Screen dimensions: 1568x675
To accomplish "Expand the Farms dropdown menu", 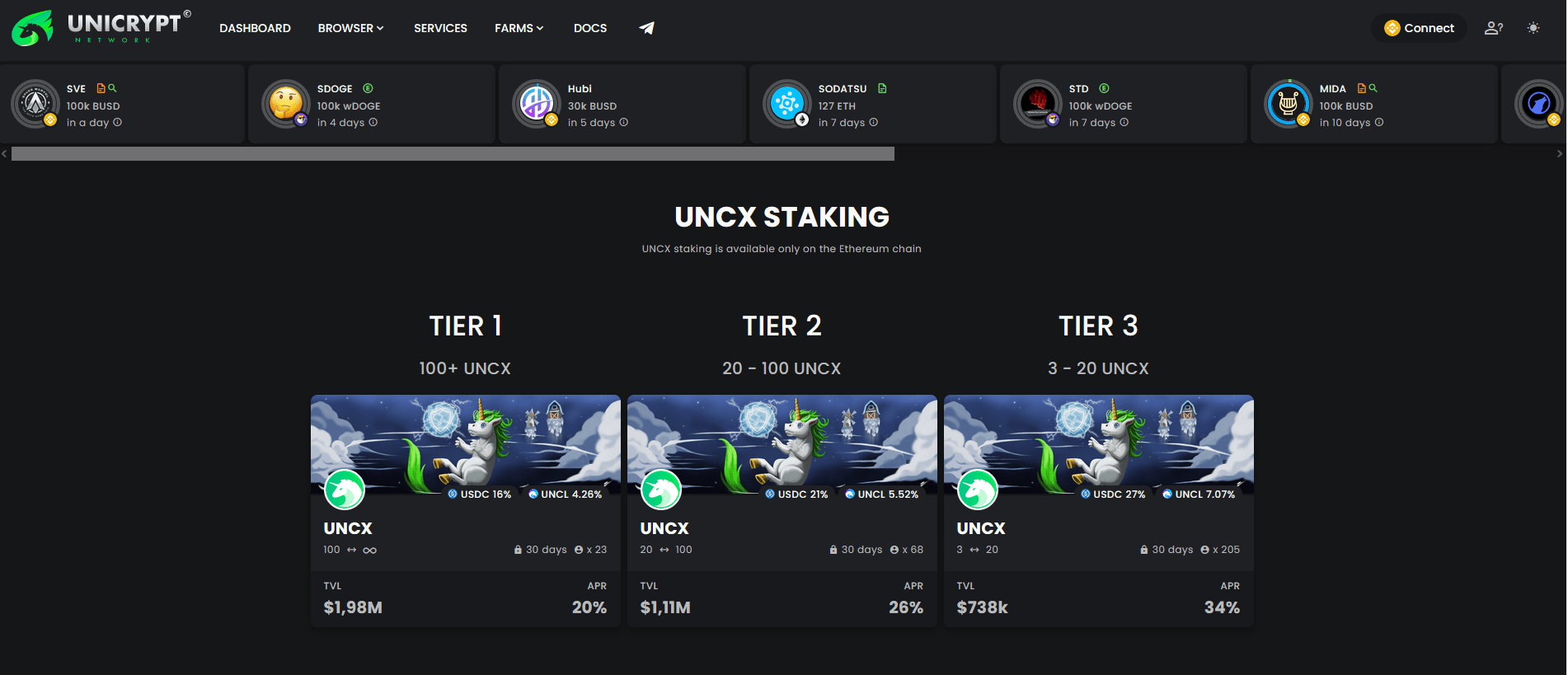I will tap(519, 28).
